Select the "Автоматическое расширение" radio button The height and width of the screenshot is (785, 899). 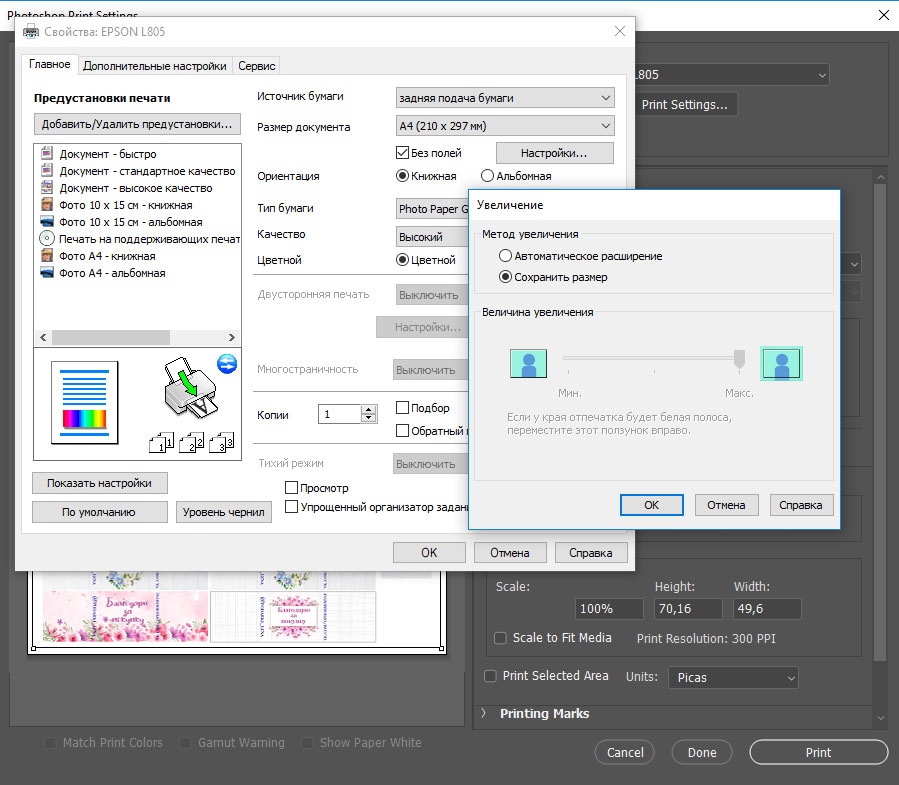click(x=505, y=256)
